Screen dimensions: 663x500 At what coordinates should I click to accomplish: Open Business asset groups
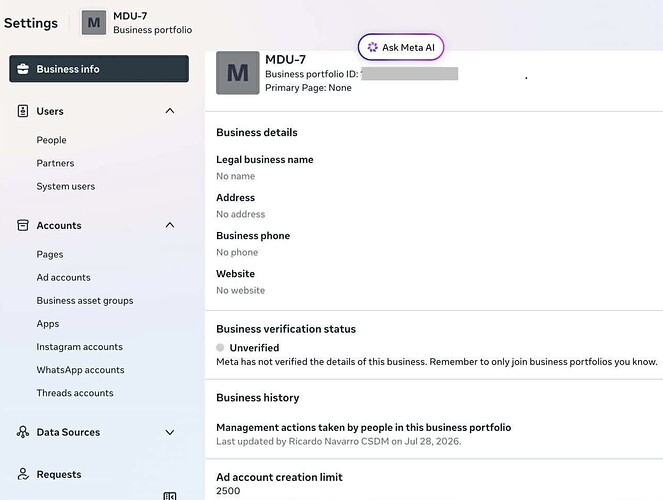pyautogui.click(x=85, y=301)
